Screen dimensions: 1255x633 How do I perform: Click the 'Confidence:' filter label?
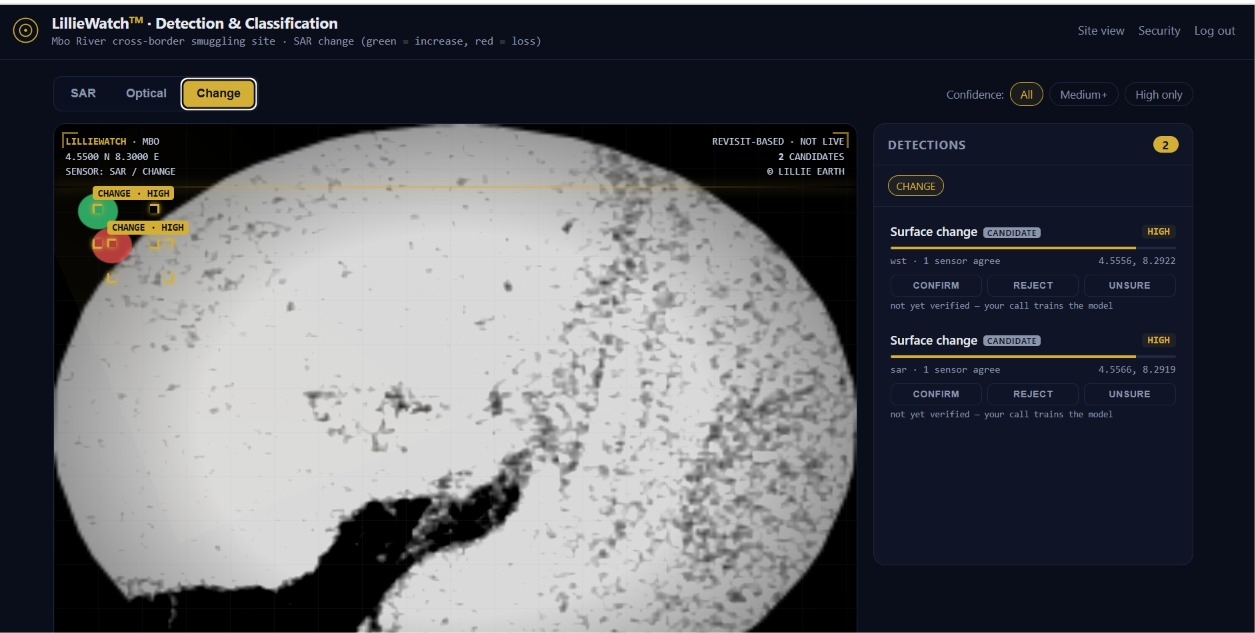[975, 95]
